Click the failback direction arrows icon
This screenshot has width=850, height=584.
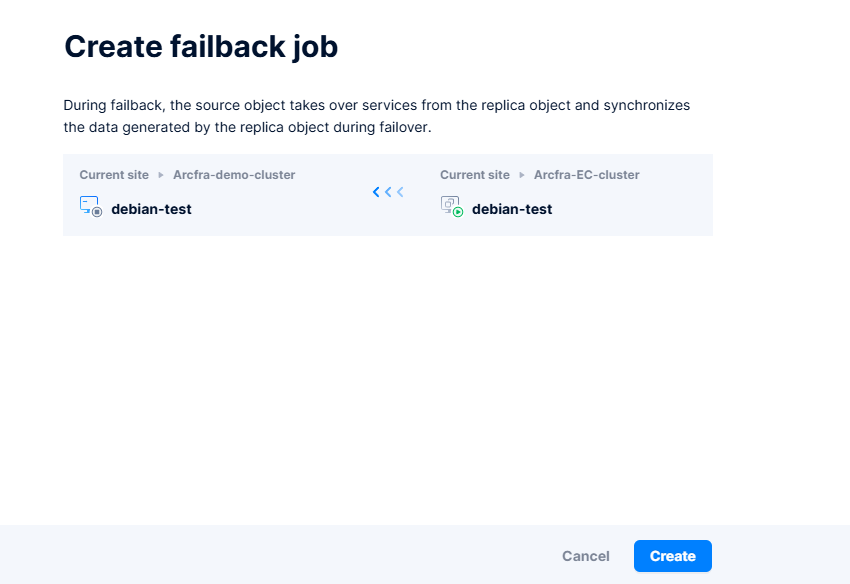(x=388, y=192)
